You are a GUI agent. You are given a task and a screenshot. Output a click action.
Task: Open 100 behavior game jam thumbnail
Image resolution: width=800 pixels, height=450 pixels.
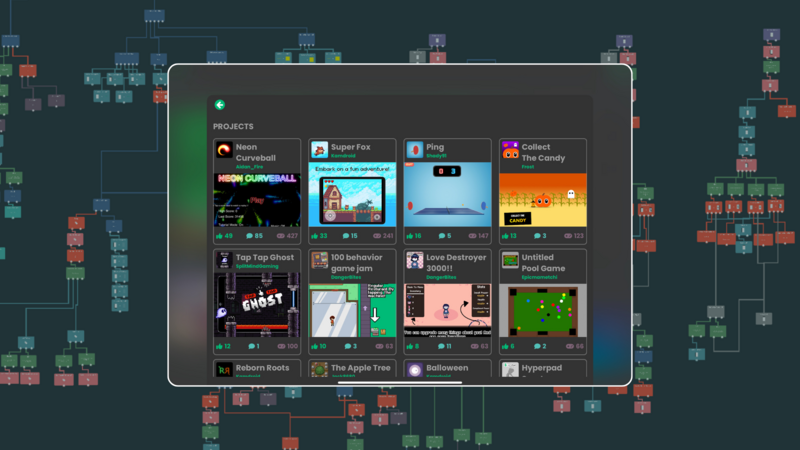(x=353, y=310)
